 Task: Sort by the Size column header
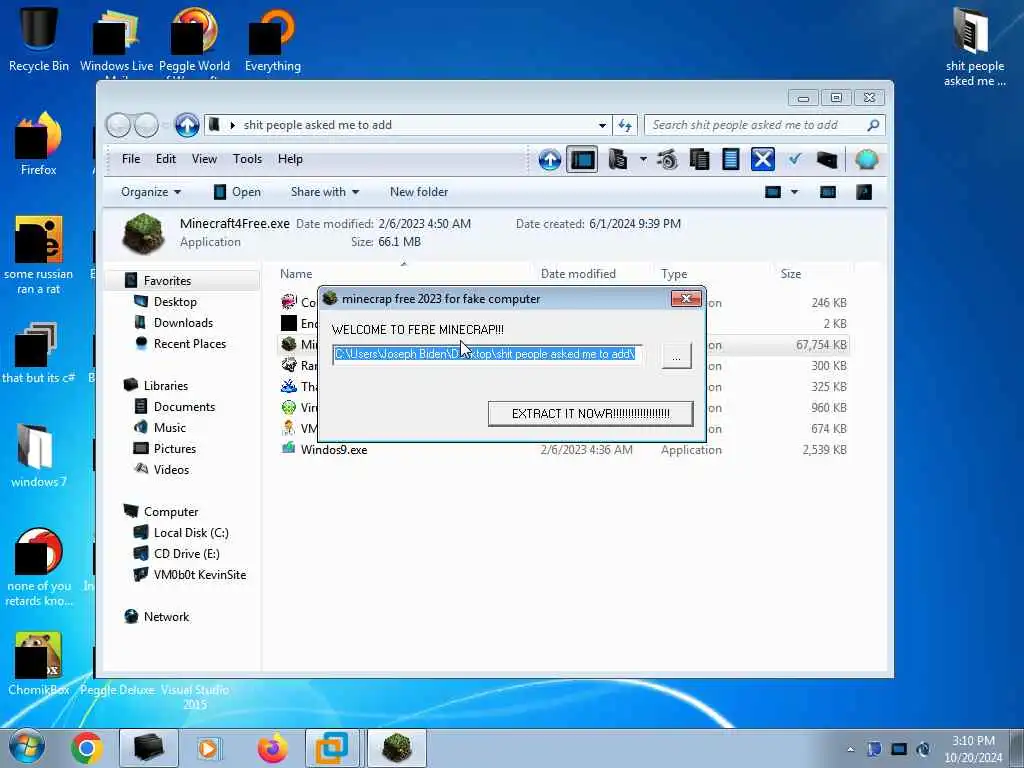(791, 274)
